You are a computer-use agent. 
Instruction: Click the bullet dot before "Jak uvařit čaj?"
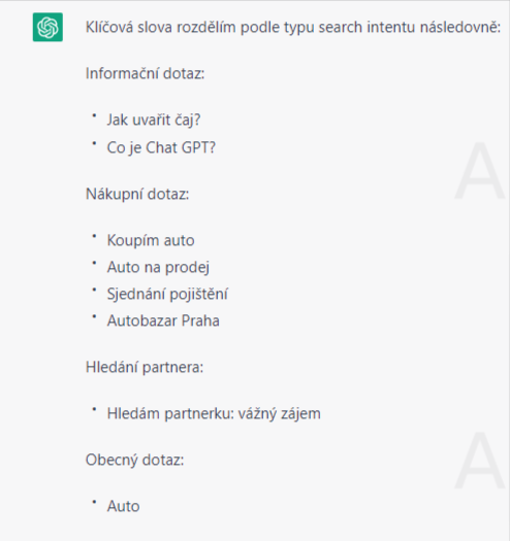click(x=94, y=116)
